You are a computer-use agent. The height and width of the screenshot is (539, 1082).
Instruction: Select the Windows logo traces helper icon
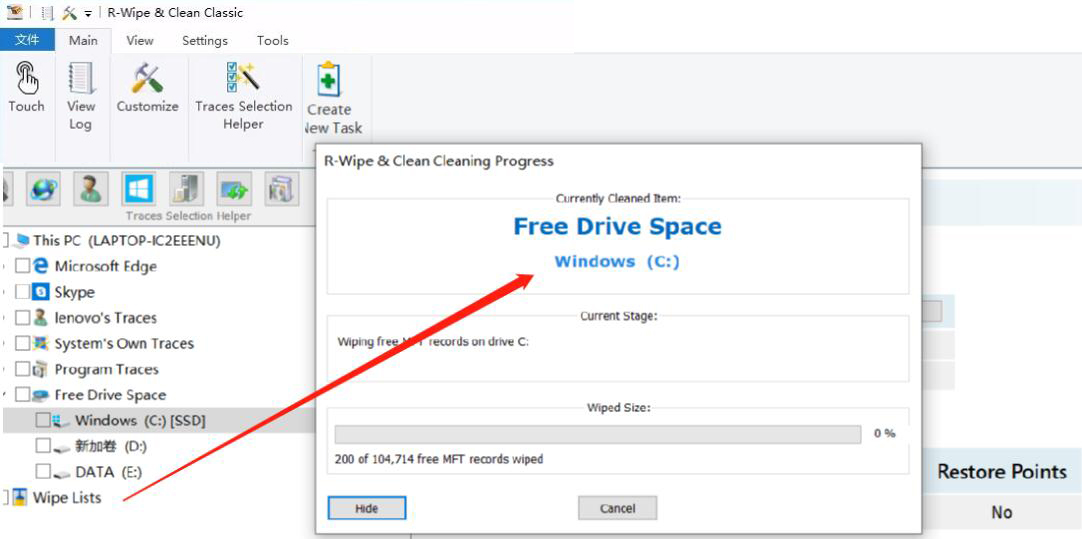[x=139, y=188]
